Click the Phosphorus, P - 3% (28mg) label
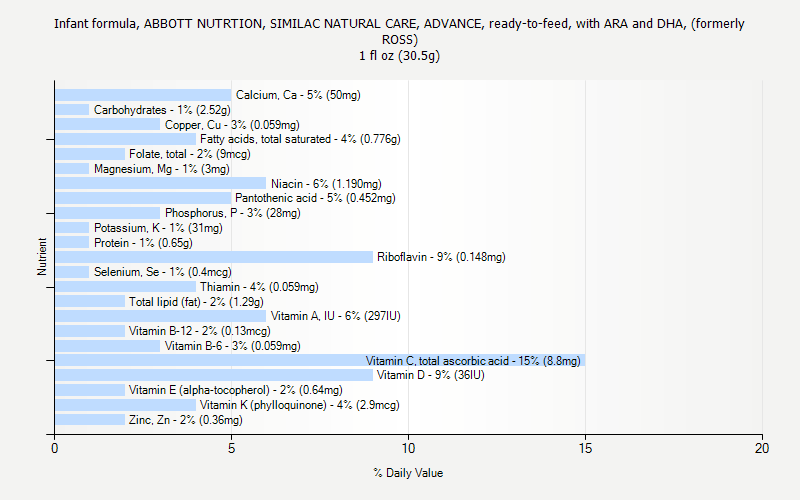Viewport: 800px width, 500px height. [233, 213]
